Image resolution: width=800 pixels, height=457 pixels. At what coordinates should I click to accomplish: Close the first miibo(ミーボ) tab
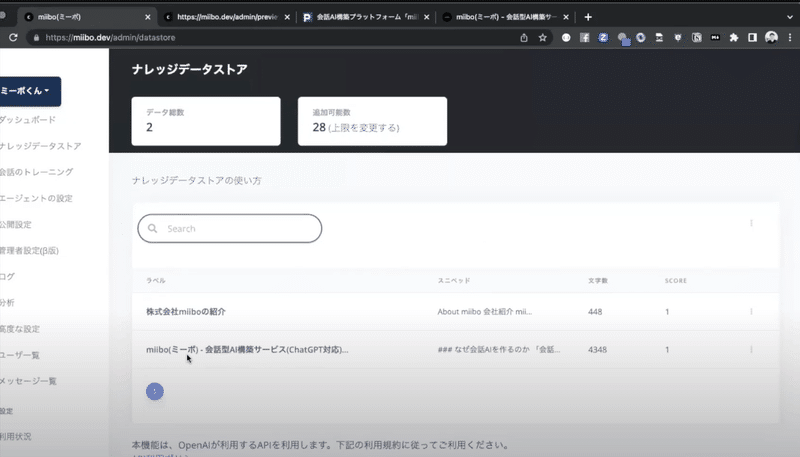click(x=148, y=17)
